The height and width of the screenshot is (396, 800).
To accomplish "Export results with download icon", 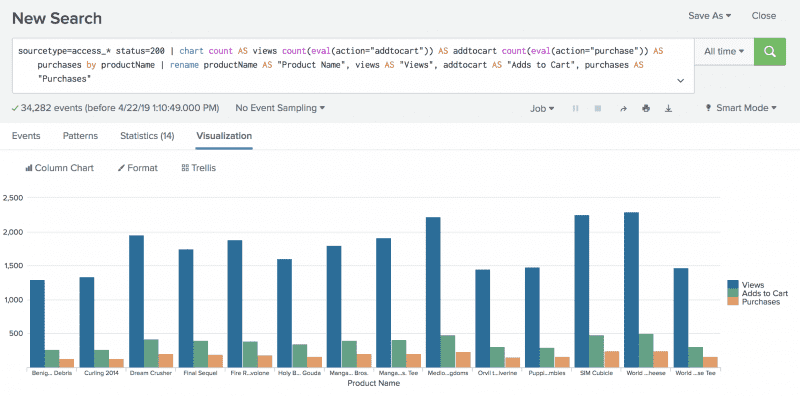I will (x=668, y=108).
